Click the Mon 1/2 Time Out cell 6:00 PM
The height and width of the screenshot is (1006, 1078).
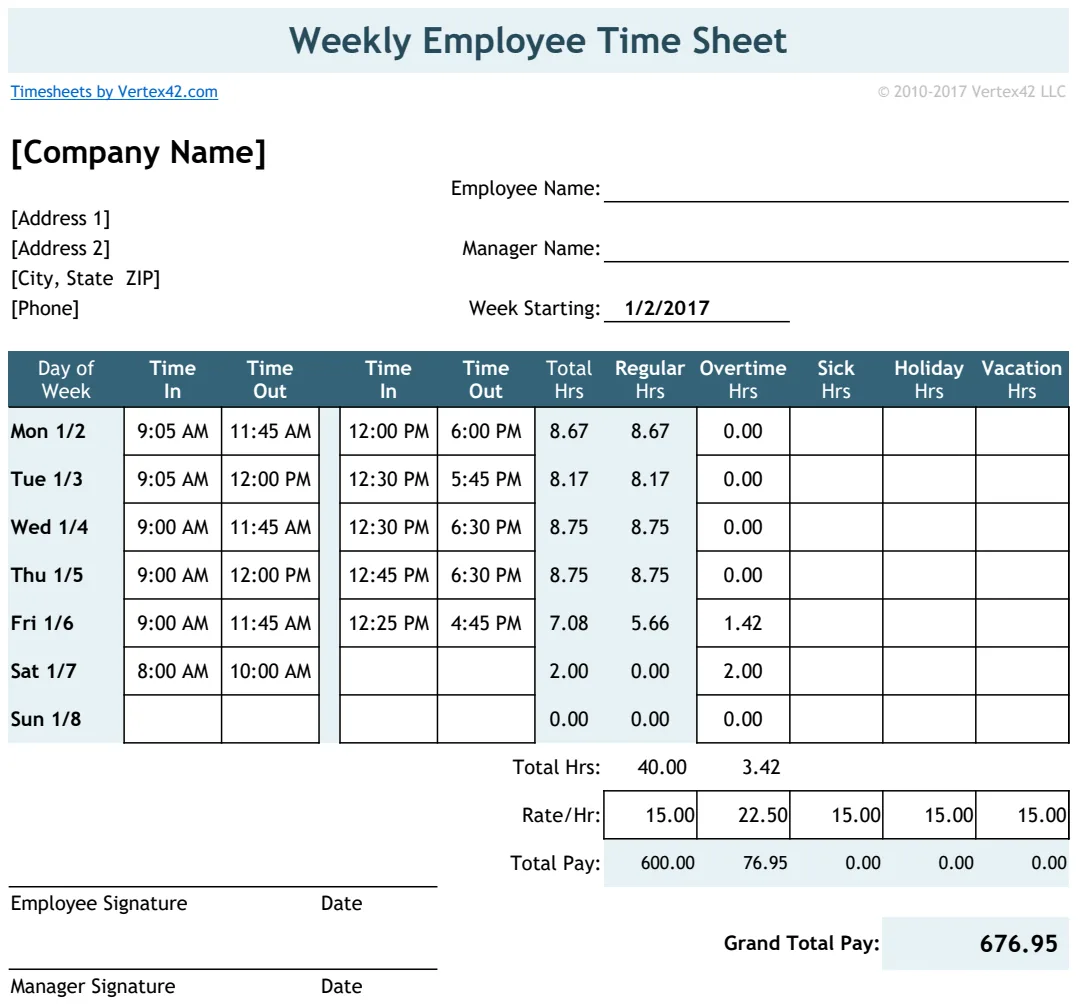click(x=486, y=431)
